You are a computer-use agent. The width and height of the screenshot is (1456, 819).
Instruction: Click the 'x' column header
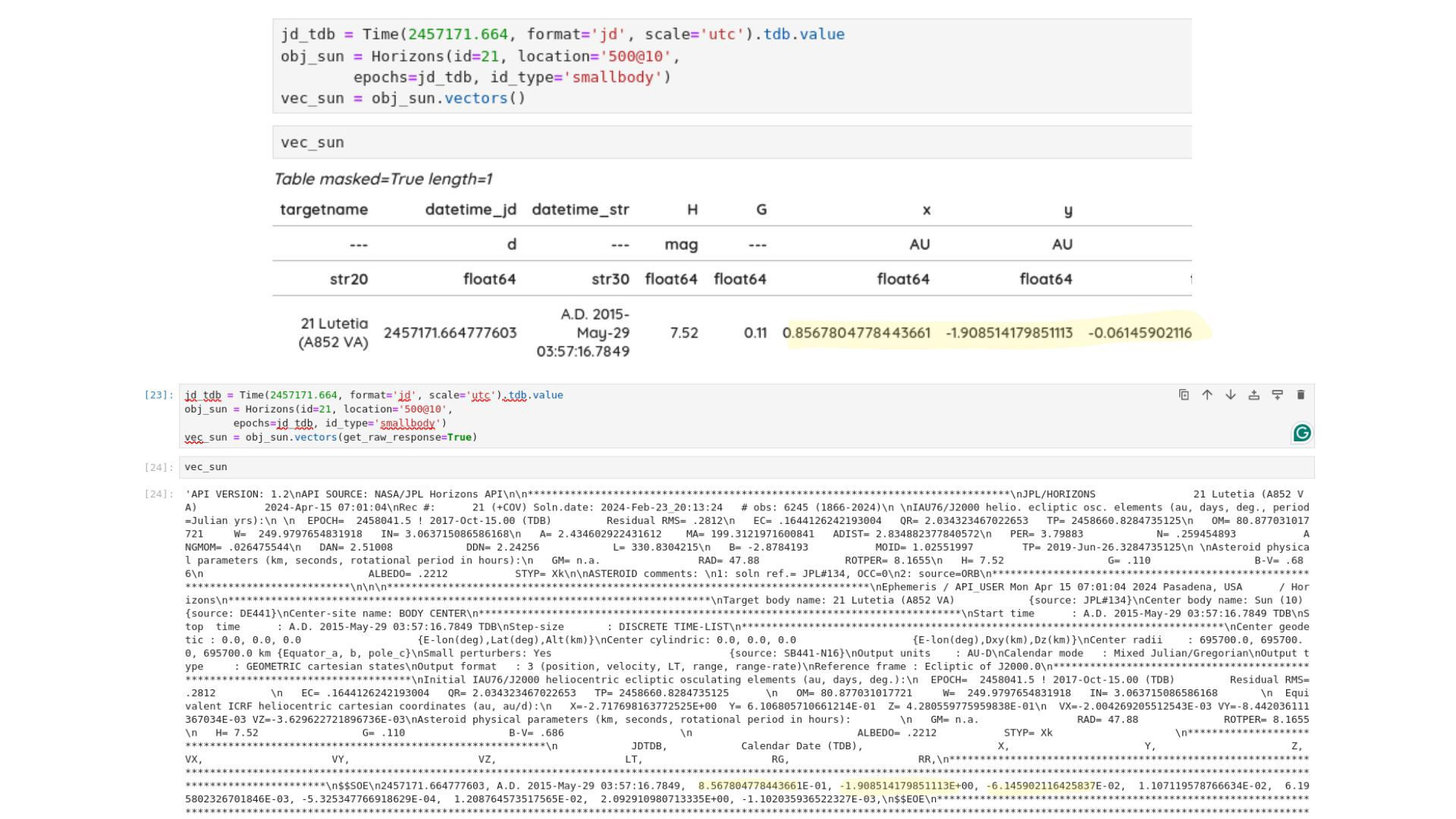(926, 210)
